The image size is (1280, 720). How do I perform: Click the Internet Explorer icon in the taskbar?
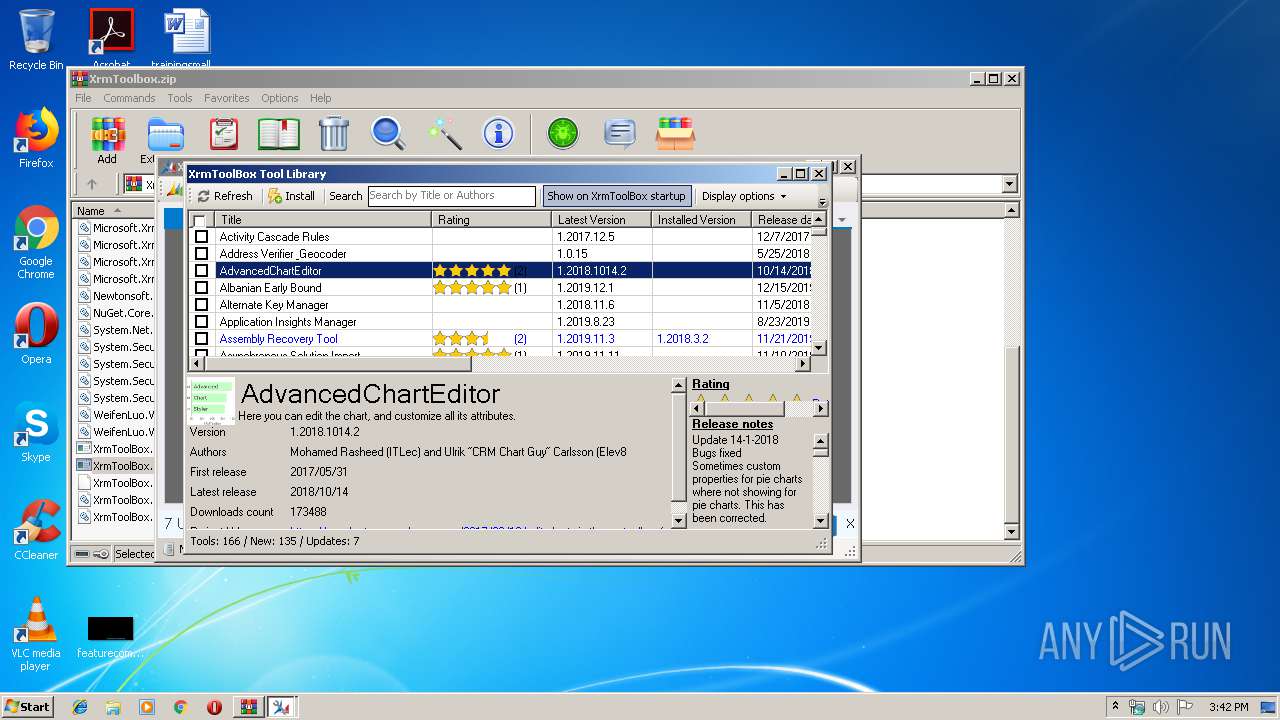[80, 707]
